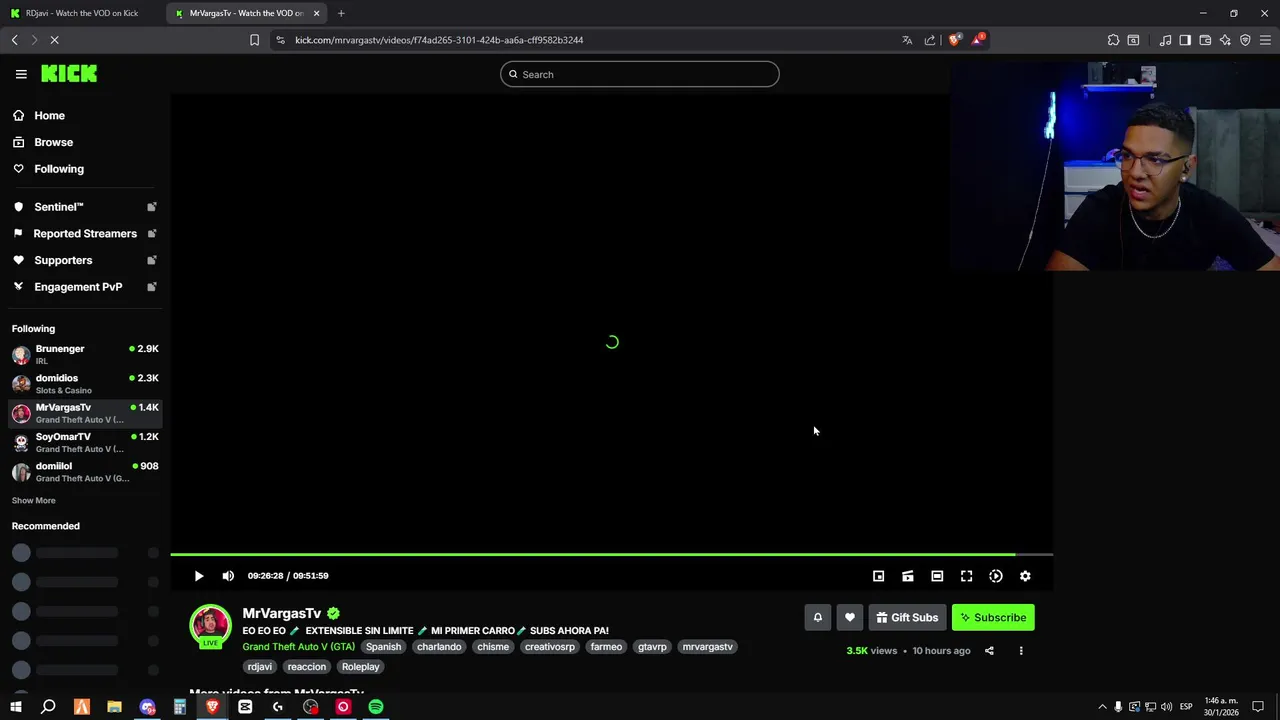Screen dimensions: 1280x720
Task: Show hidden system tray icons
Action: (x=1102, y=706)
